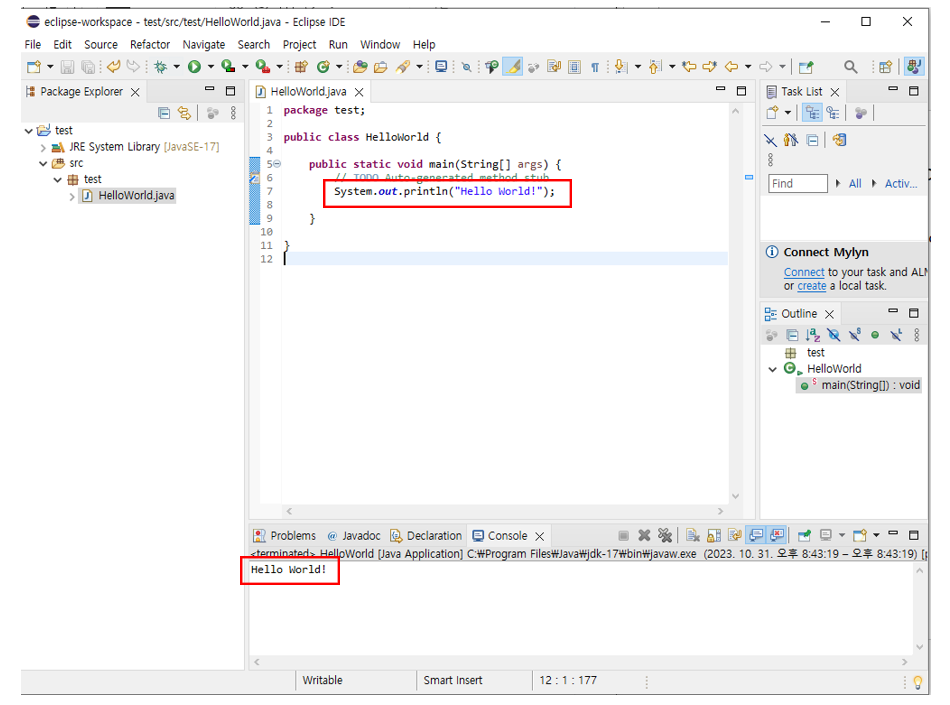Sort the Outline alphabetically
Image resolution: width=950 pixels, height=705 pixels.
tap(812, 334)
